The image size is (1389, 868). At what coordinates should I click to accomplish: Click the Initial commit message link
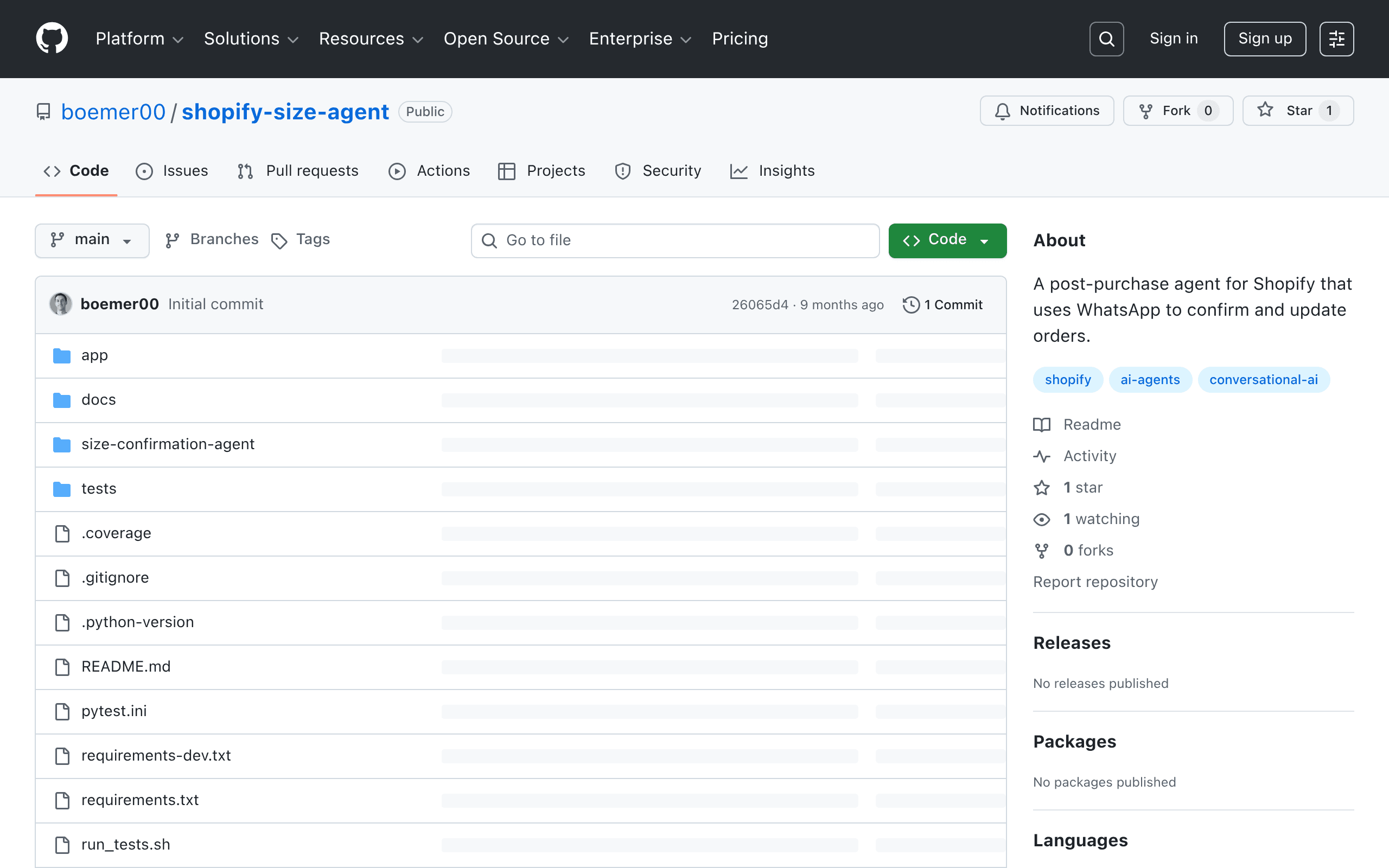215,304
